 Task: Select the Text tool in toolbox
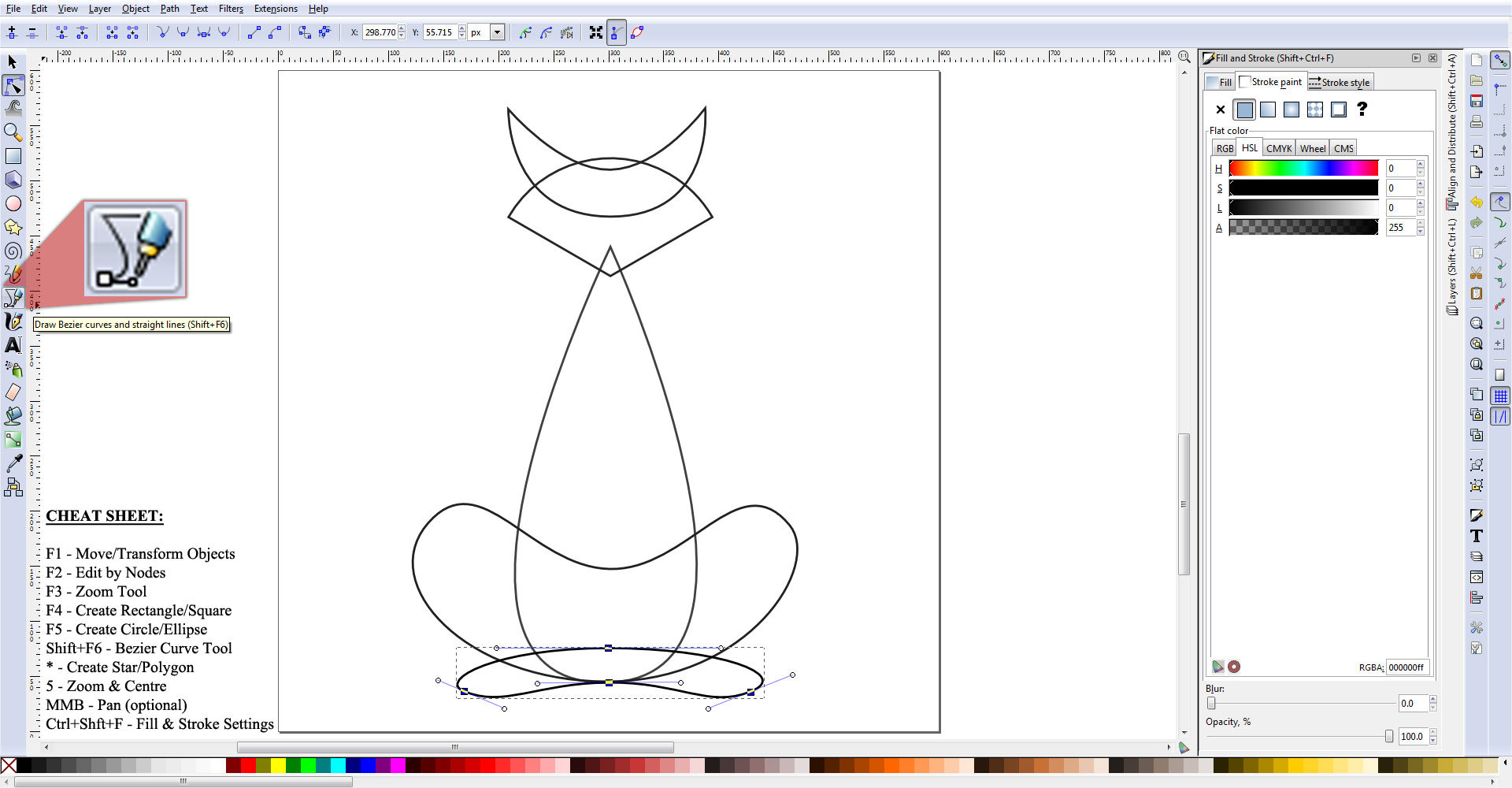[13, 345]
